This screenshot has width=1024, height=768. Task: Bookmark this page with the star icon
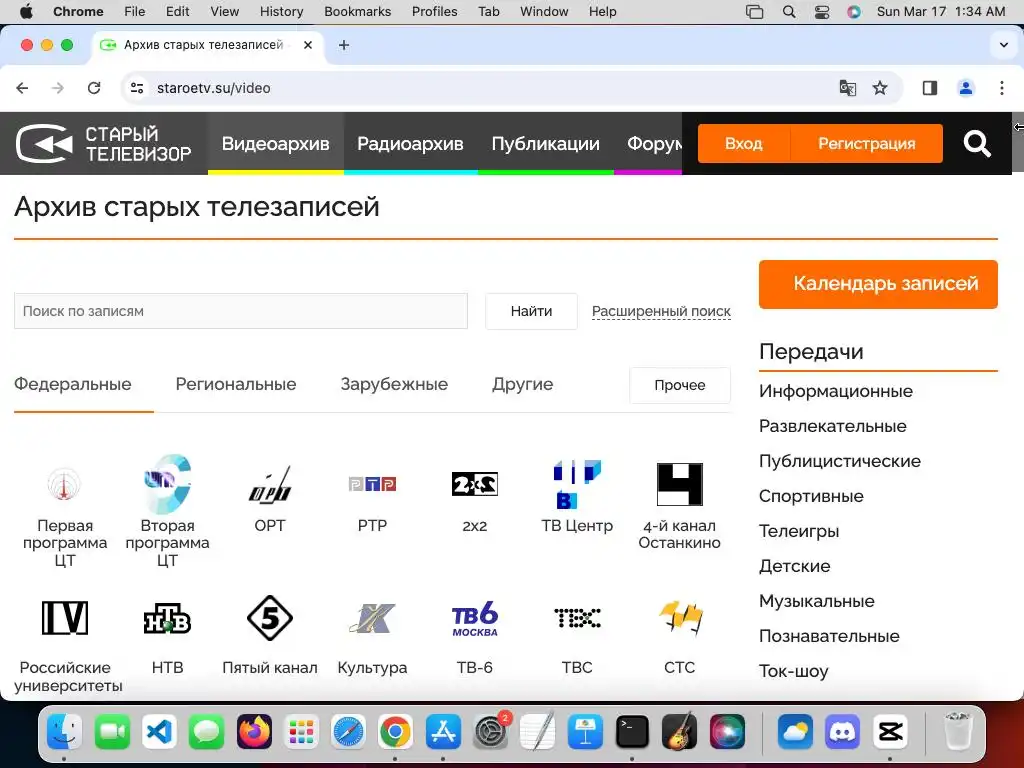pos(880,88)
